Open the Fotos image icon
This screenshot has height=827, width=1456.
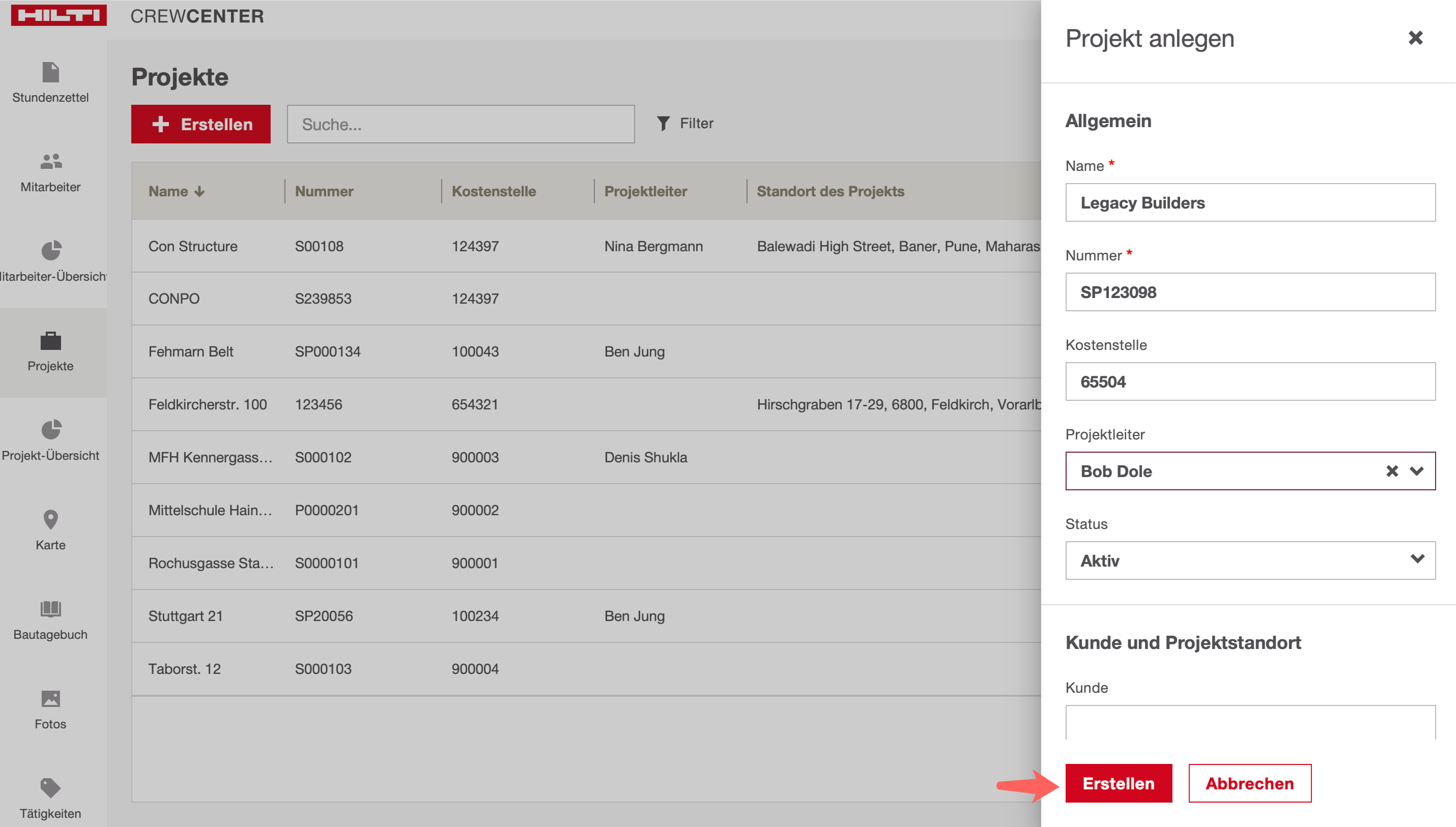pyautogui.click(x=50, y=699)
